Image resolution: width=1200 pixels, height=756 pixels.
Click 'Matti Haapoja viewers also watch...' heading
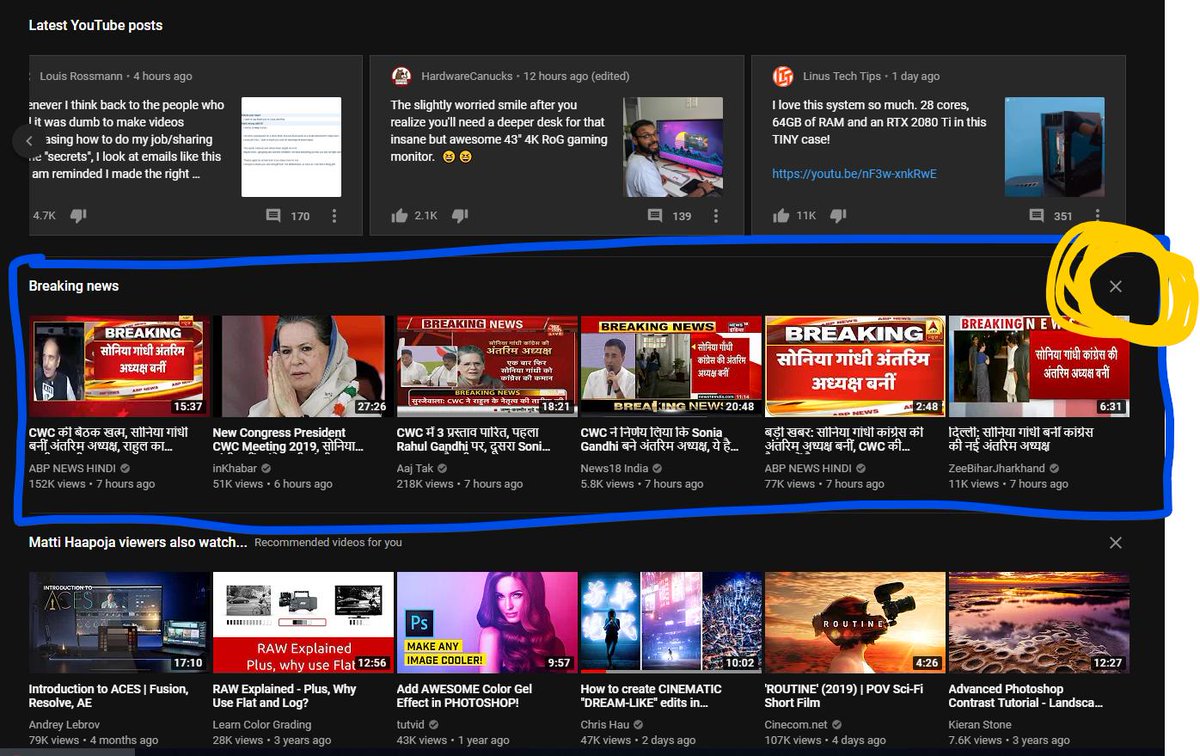[138, 542]
